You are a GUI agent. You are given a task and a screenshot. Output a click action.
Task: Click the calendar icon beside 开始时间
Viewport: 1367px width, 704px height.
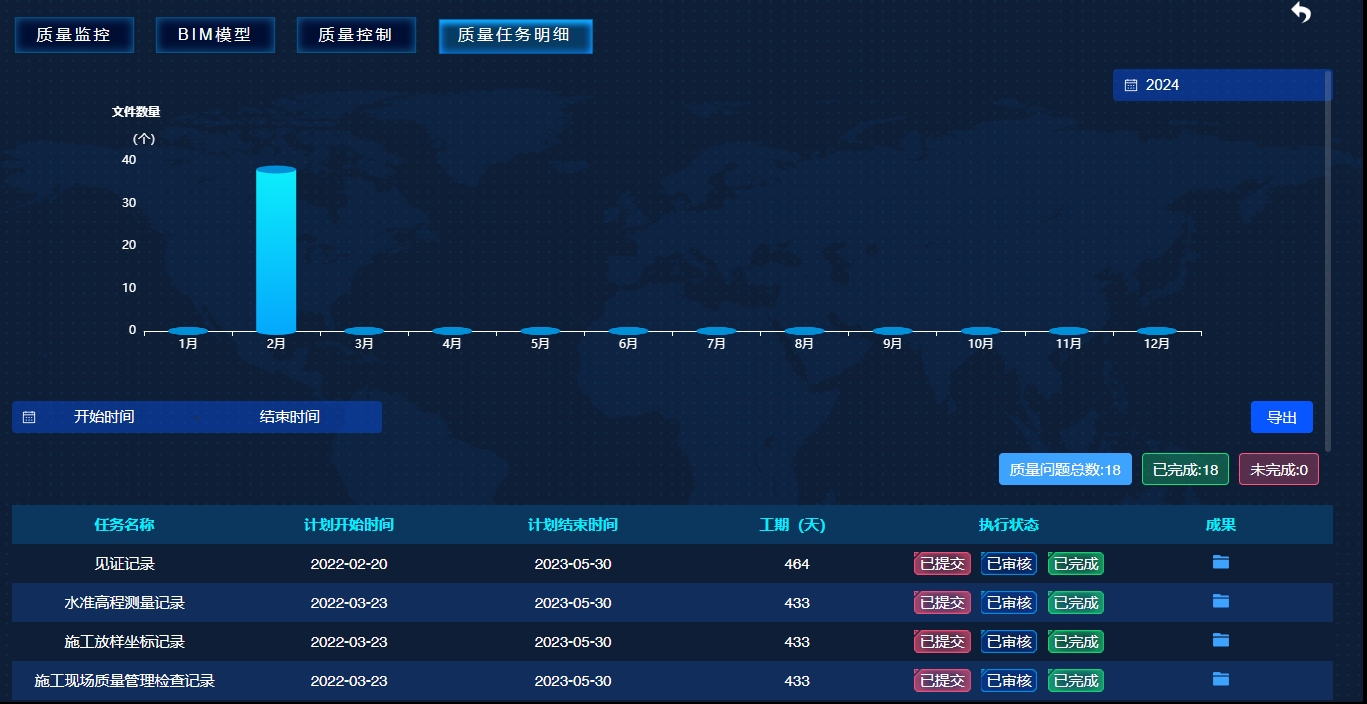tap(29, 417)
